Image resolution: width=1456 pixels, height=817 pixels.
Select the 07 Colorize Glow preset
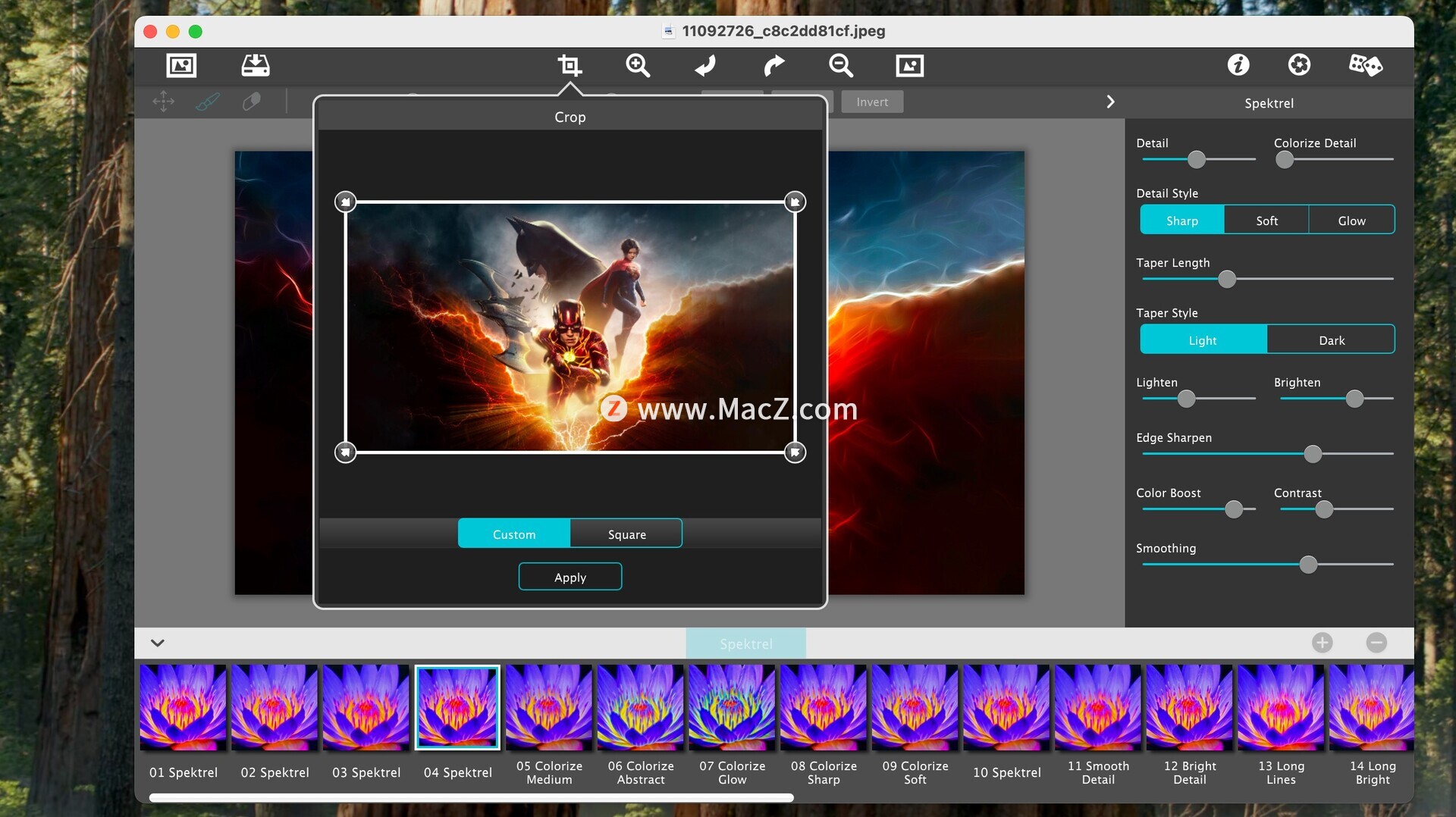pyautogui.click(x=732, y=707)
